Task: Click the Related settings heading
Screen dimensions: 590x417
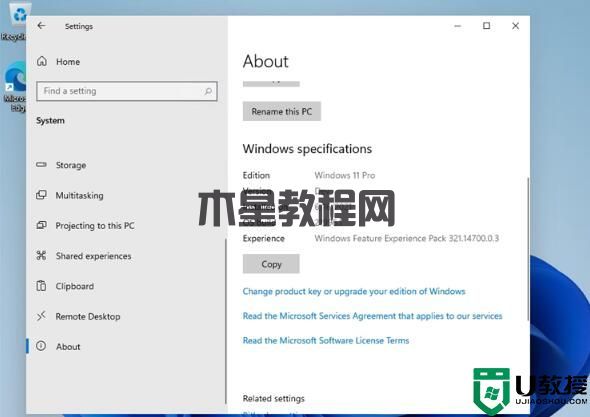Action: click(274, 398)
